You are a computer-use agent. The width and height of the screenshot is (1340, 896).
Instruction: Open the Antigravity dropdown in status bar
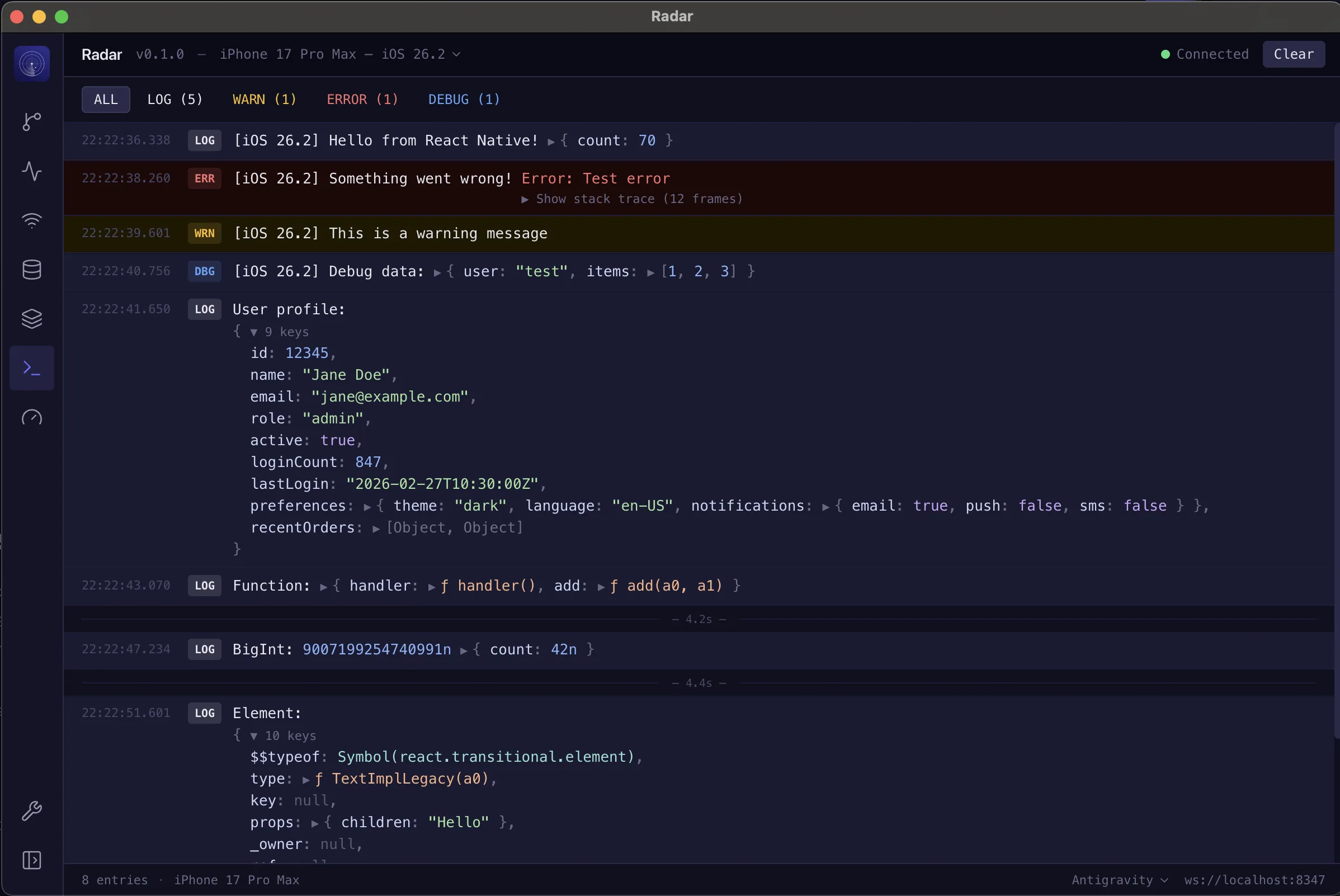(1120, 880)
